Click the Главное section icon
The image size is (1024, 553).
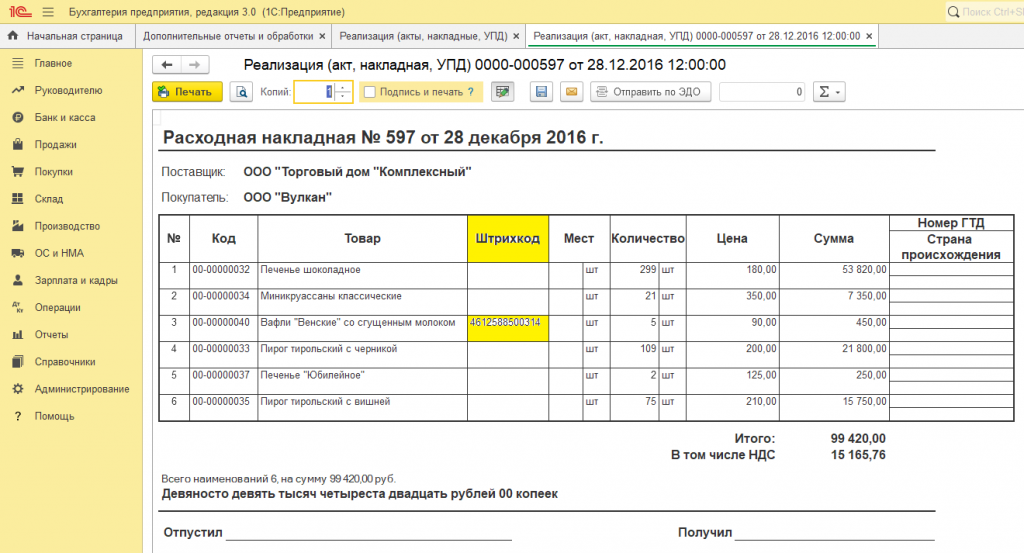click(18, 63)
